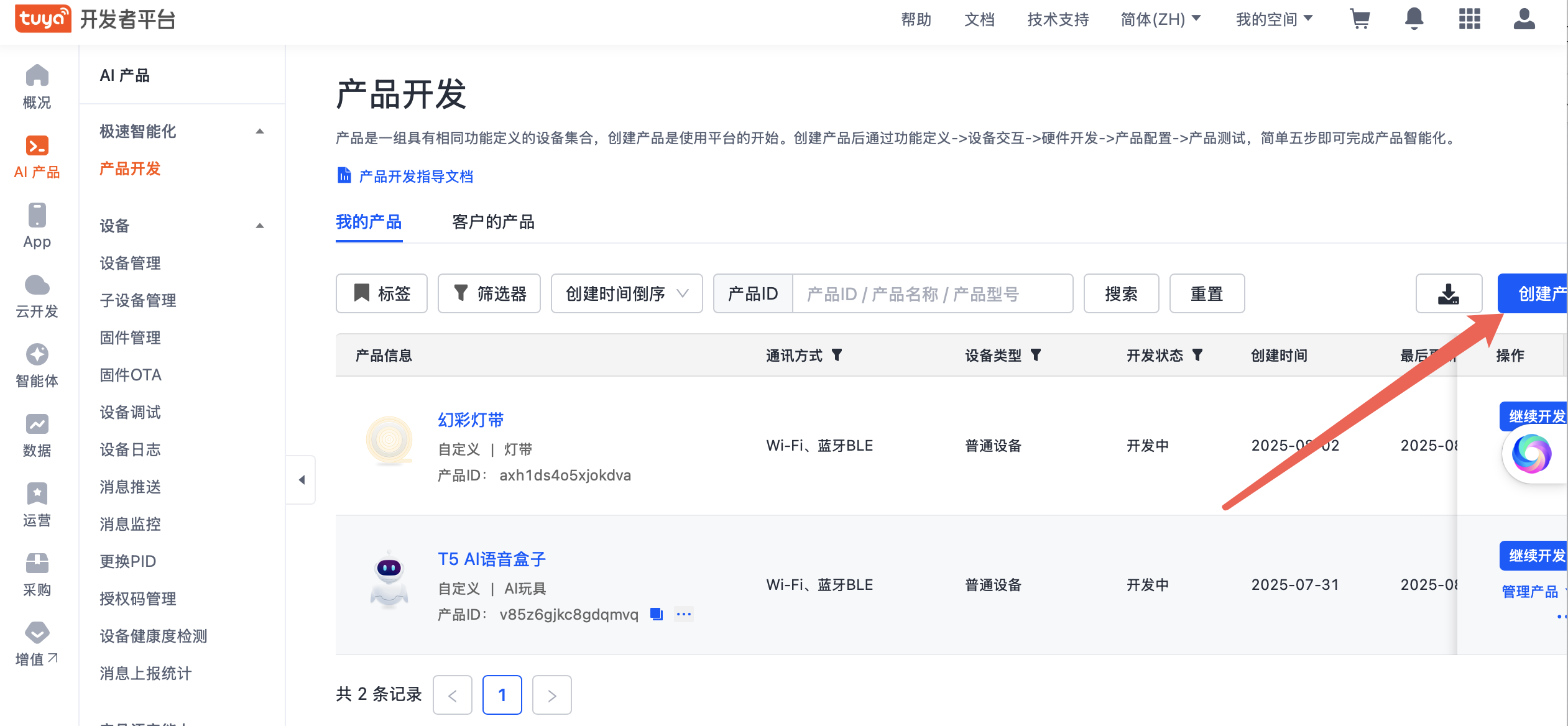Screen dimensions: 1568x726
Task: Expand the 简体(ZH) language dropdown
Action: coord(1161,19)
